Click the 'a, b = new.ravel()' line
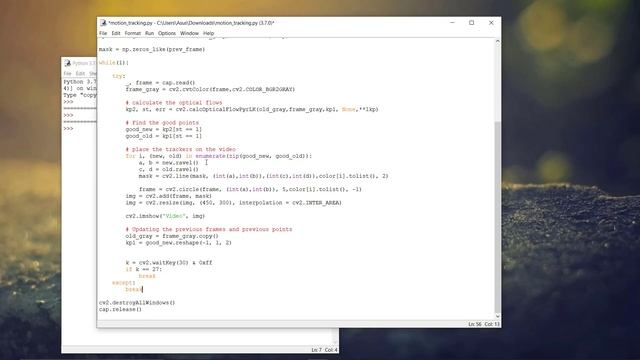640x360 pixels. [x=169, y=163]
